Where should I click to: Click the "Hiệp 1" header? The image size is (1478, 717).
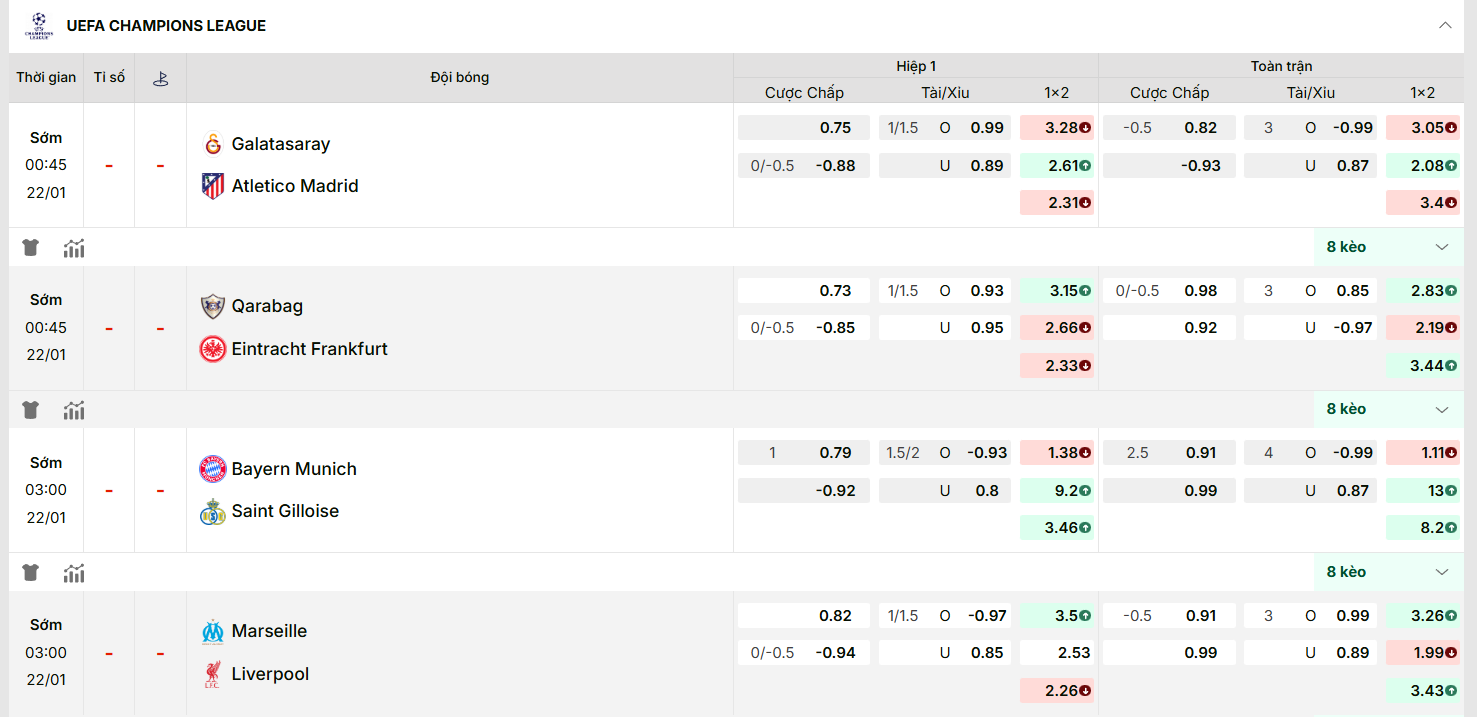[916, 66]
